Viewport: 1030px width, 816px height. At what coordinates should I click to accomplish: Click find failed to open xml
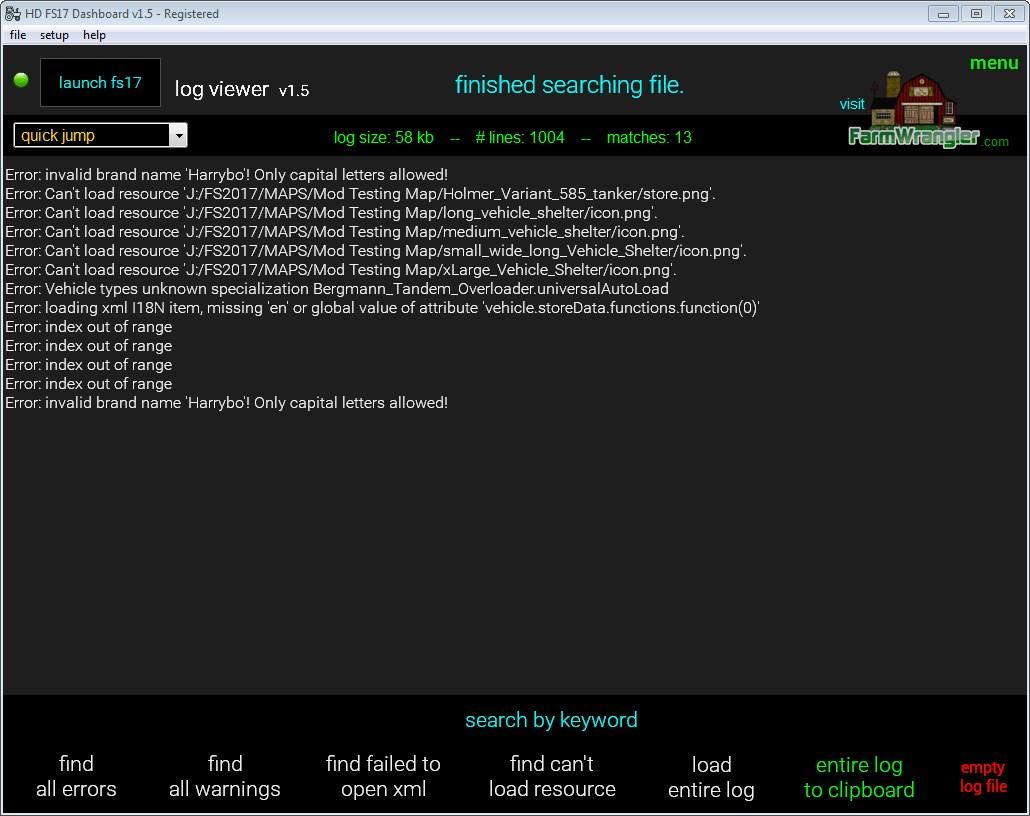pyautogui.click(x=383, y=776)
